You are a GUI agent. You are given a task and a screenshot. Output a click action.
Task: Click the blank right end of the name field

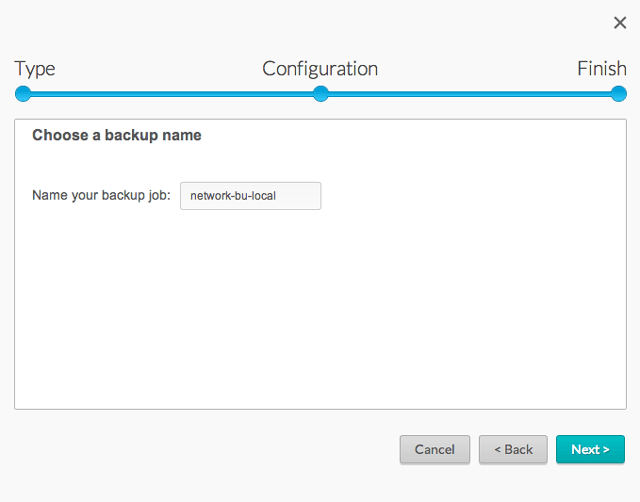point(303,196)
